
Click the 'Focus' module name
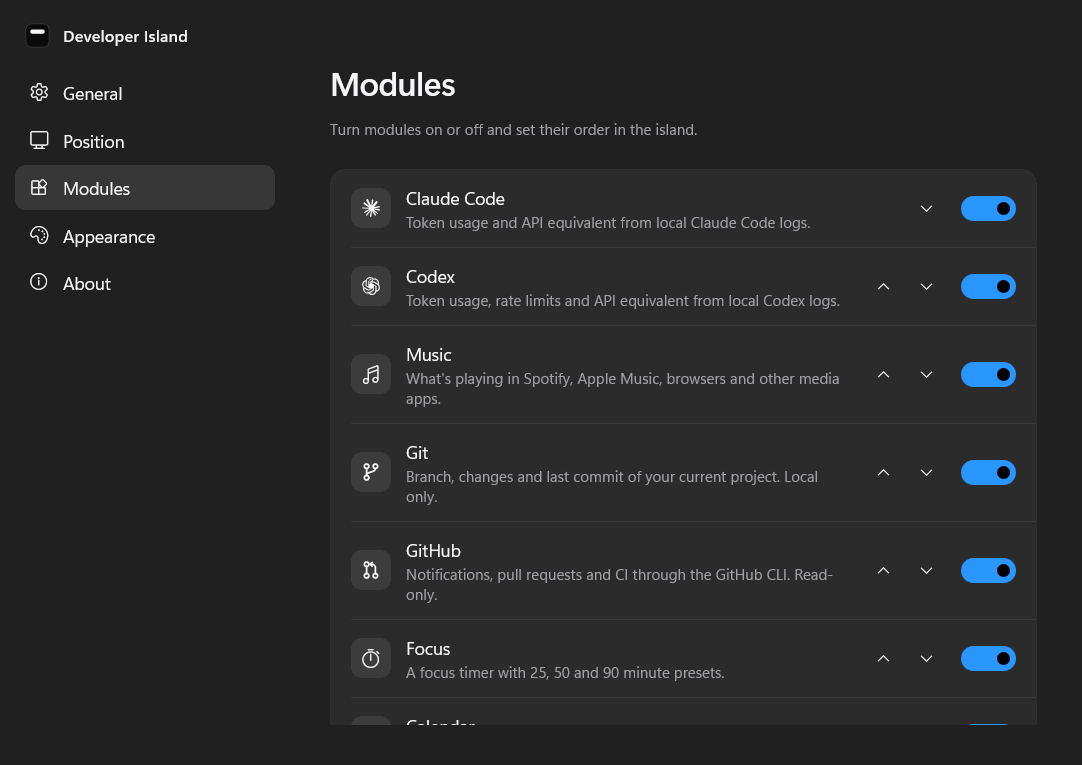428,648
